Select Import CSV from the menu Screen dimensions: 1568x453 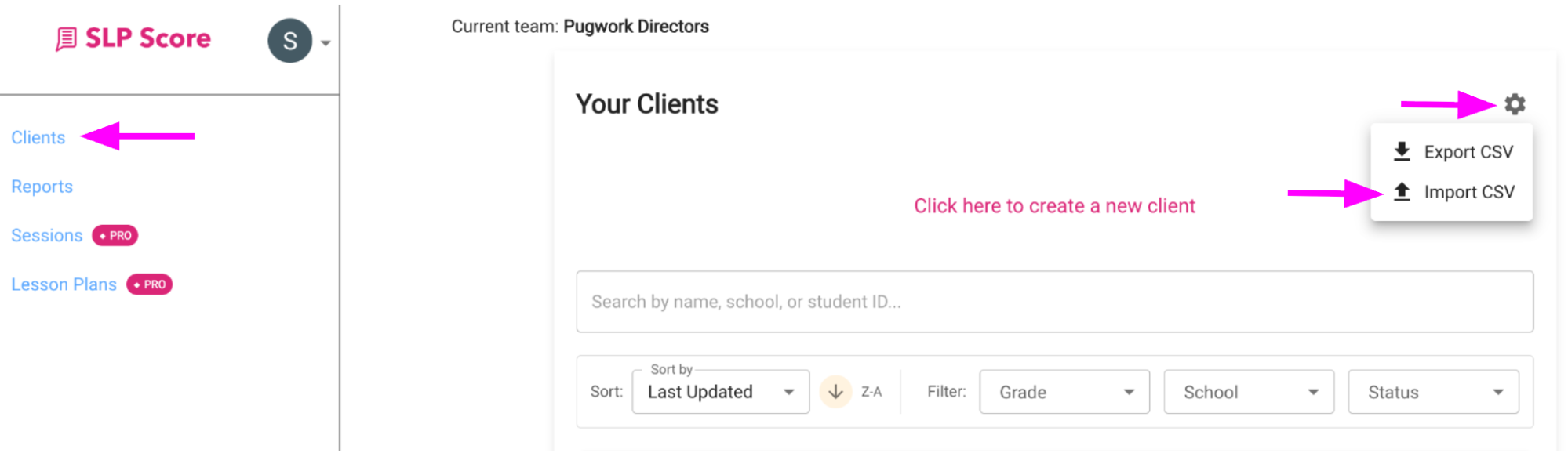[1469, 191]
